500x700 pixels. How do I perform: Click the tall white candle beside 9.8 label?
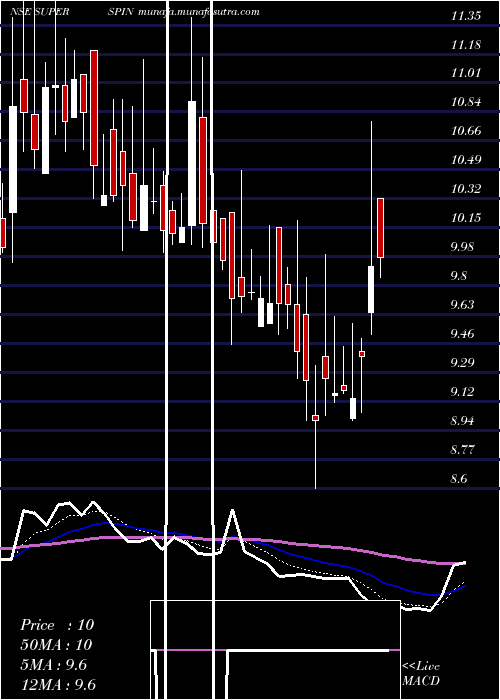371,289
